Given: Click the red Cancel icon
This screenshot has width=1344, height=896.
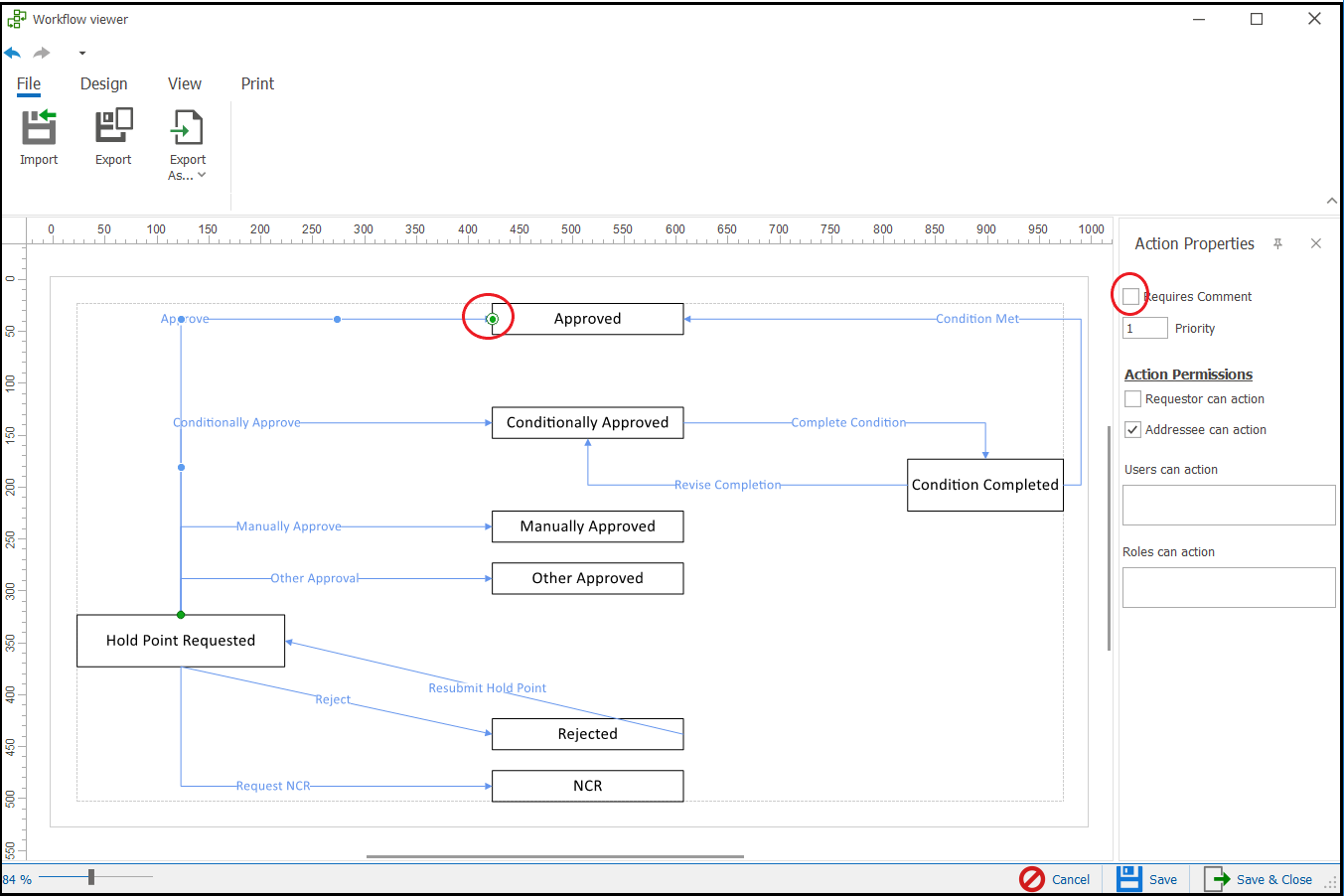Looking at the screenshot, I should (x=1032, y=878).
